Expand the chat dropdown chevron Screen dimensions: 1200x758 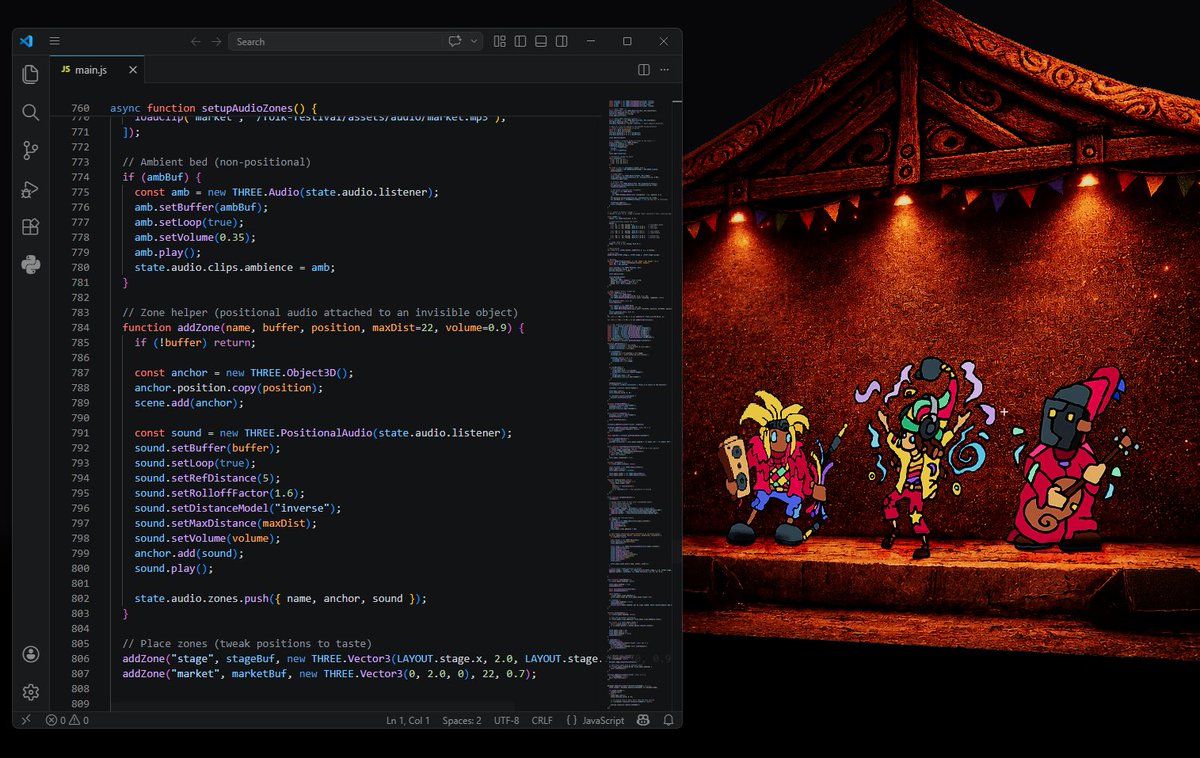pos(474,41)
